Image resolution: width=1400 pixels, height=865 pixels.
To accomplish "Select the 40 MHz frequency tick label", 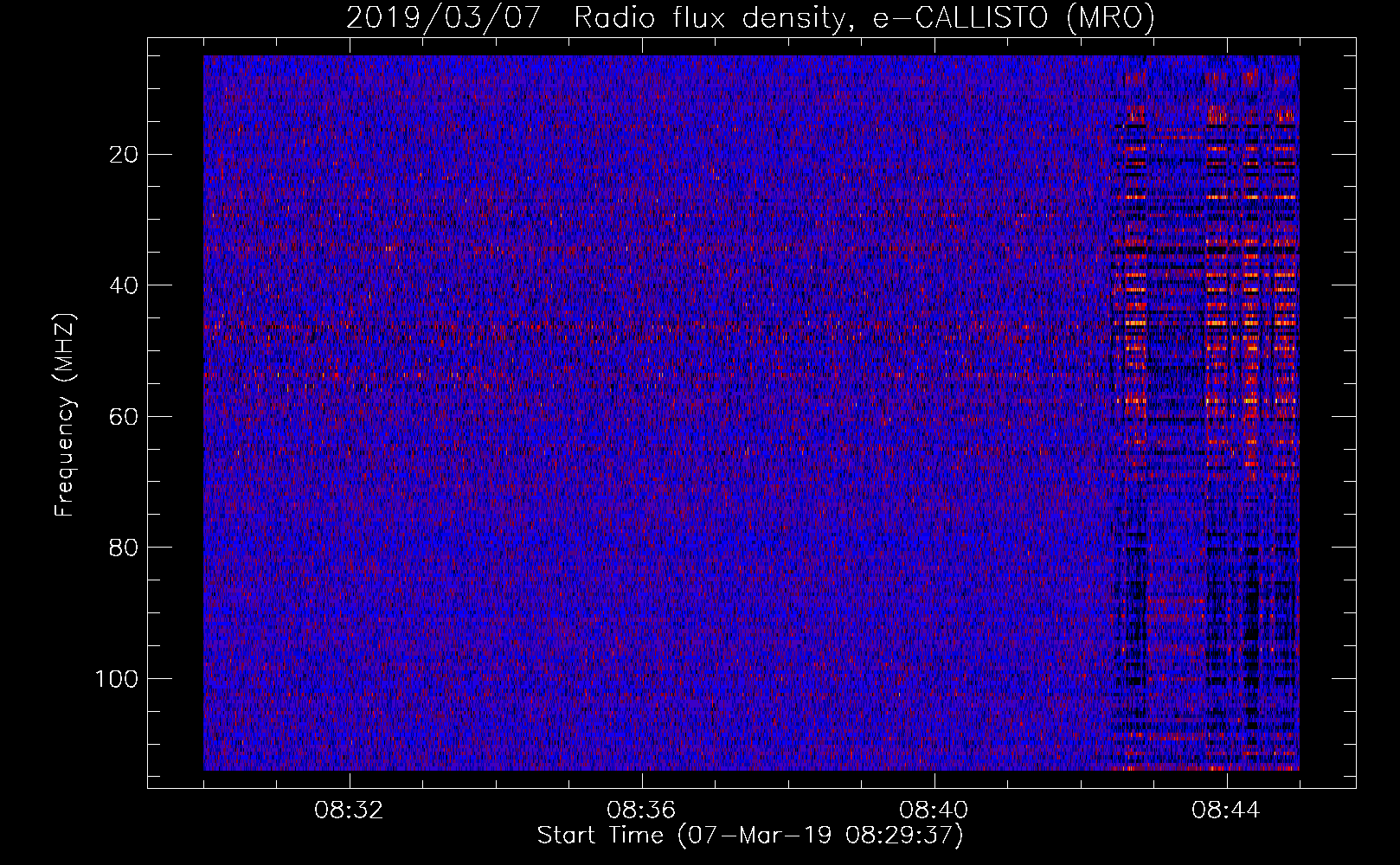I will [125, 285].
